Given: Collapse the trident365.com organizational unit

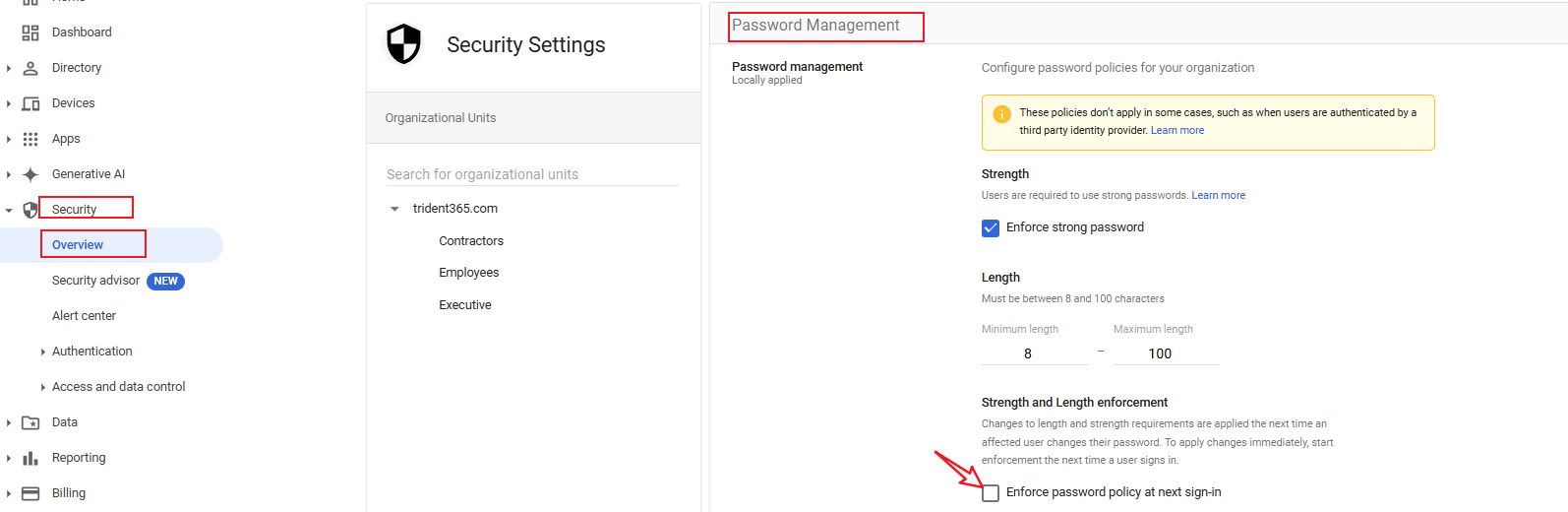Looking at the screenshot, I should pyautogui.click(x=394, y=209).
